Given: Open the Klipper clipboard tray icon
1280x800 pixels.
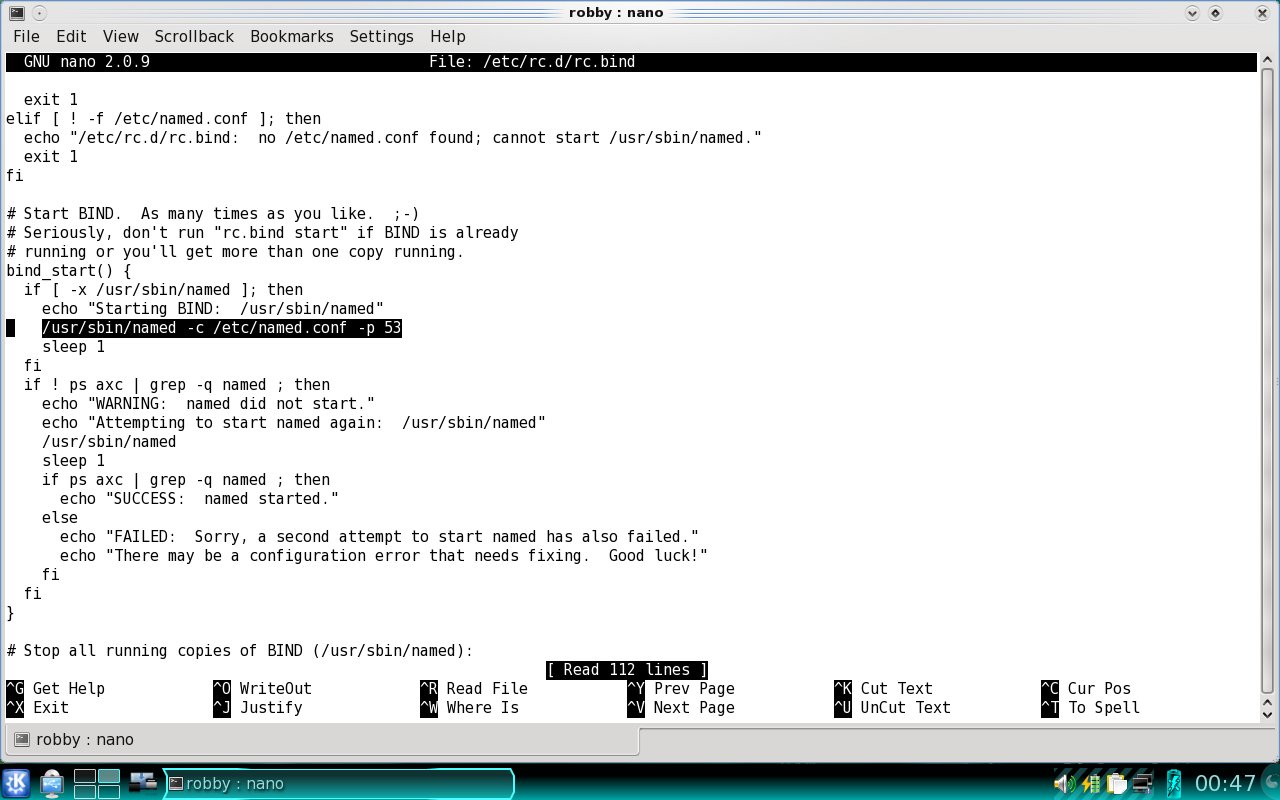Looking at the screenshot, I should (1116, 783).
